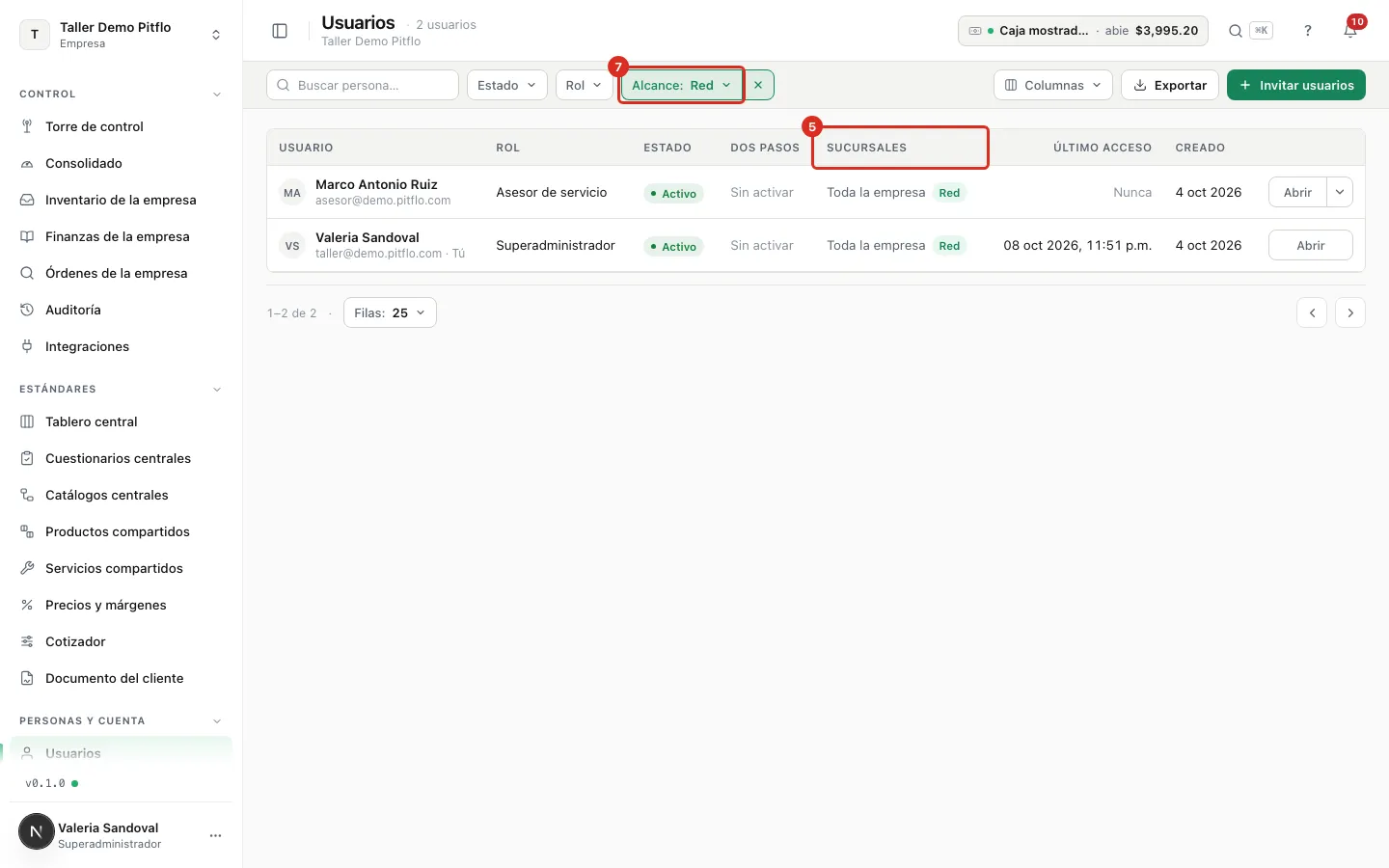Open Finanzas de la empresa

[x=121, y=236]
